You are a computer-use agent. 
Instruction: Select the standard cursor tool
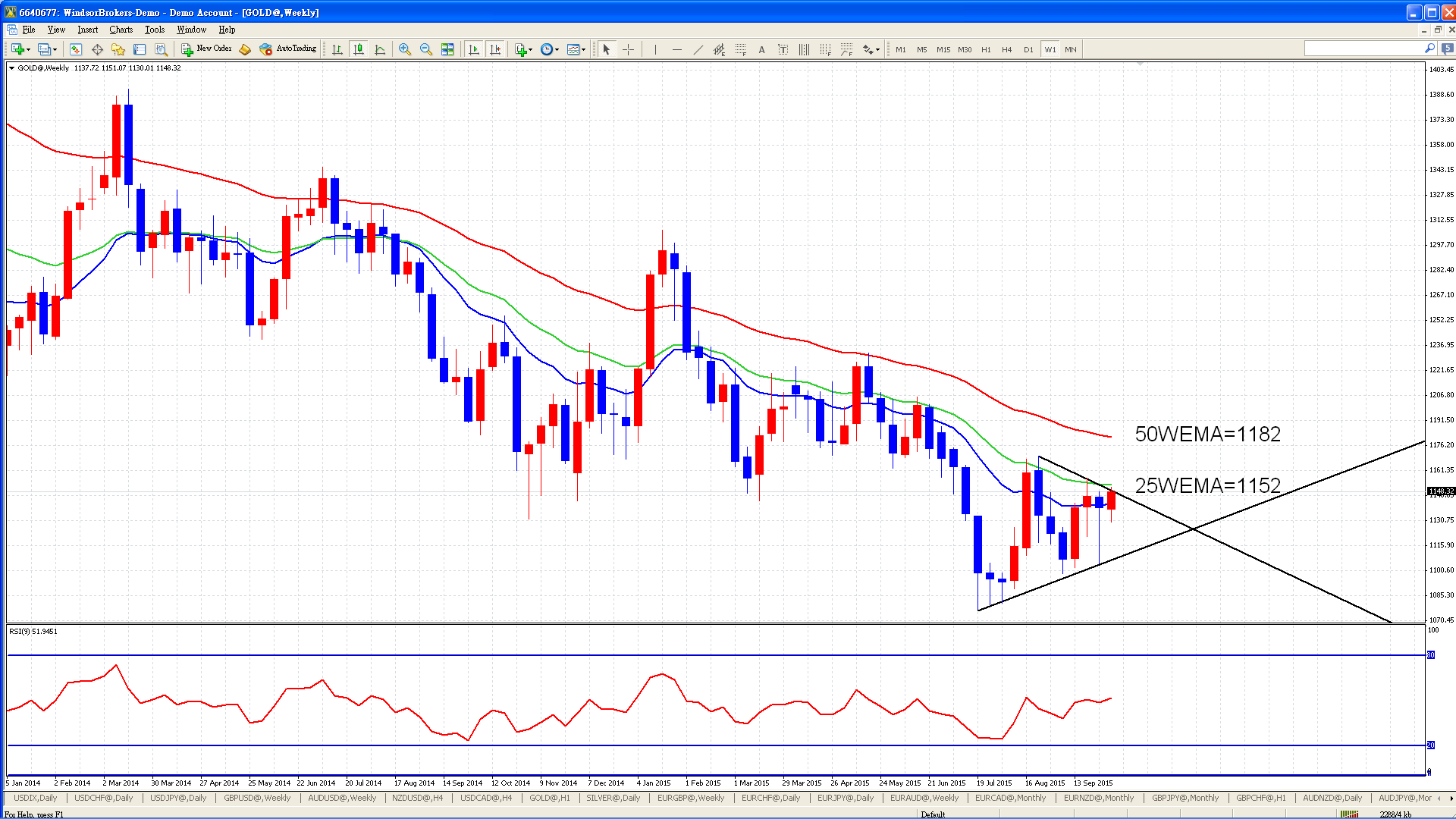[607, 49]
